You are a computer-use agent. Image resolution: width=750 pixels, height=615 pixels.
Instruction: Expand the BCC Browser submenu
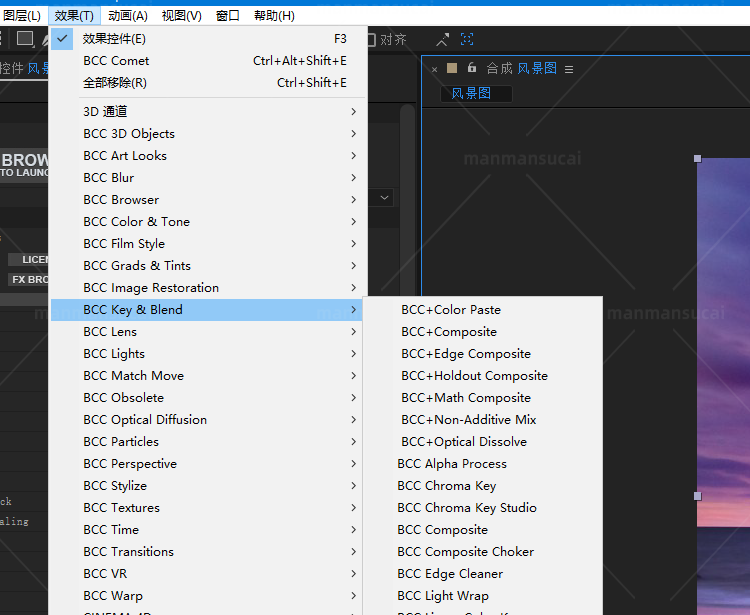pos(208,199)
